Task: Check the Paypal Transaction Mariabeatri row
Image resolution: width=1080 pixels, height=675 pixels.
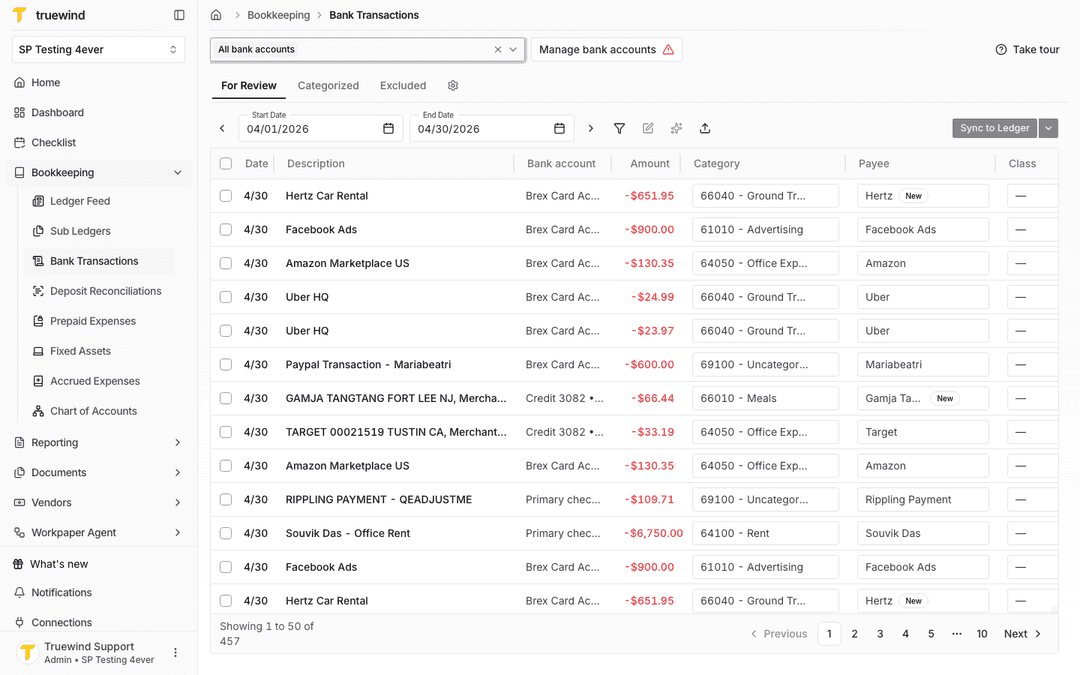Action: [x=226, y=364]
